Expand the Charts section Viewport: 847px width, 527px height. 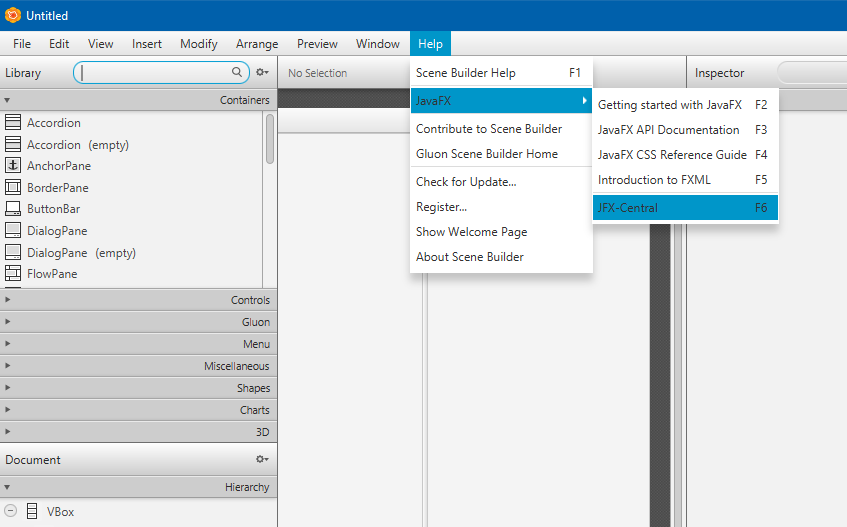click(8, 409)
